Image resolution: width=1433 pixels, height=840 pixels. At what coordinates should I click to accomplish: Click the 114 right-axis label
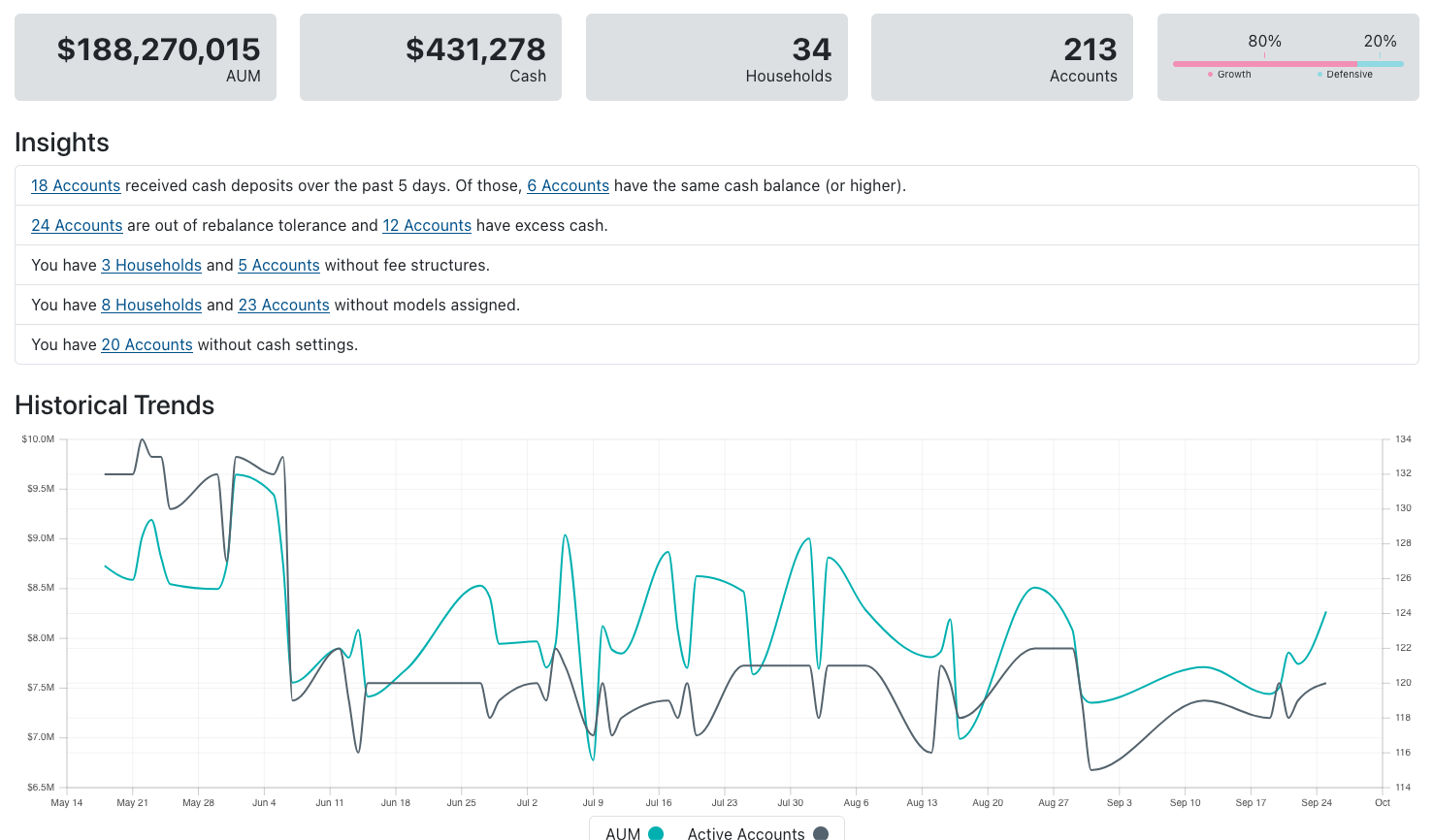point(1403,788)
